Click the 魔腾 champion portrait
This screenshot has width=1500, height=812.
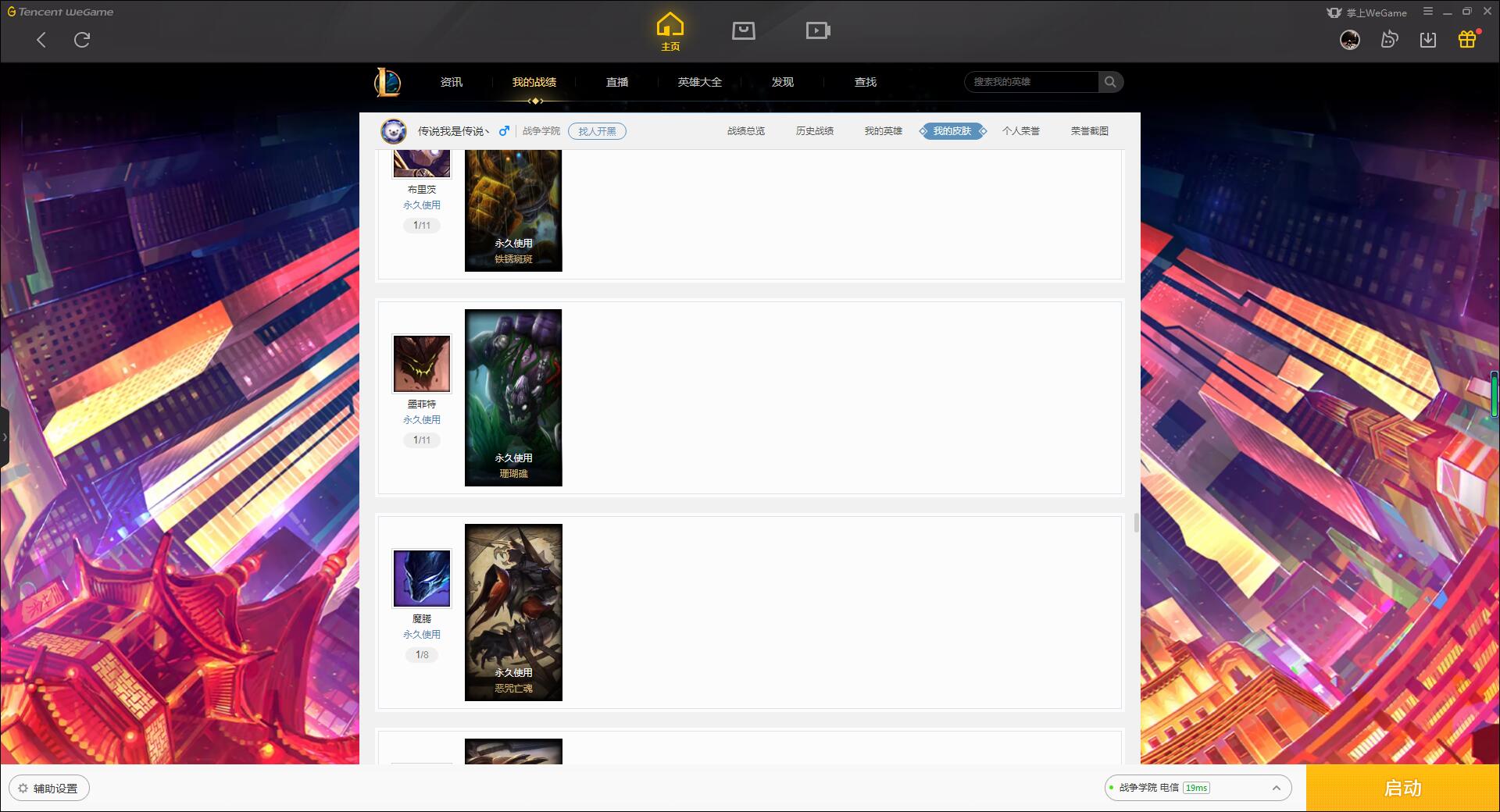point(422,579)
